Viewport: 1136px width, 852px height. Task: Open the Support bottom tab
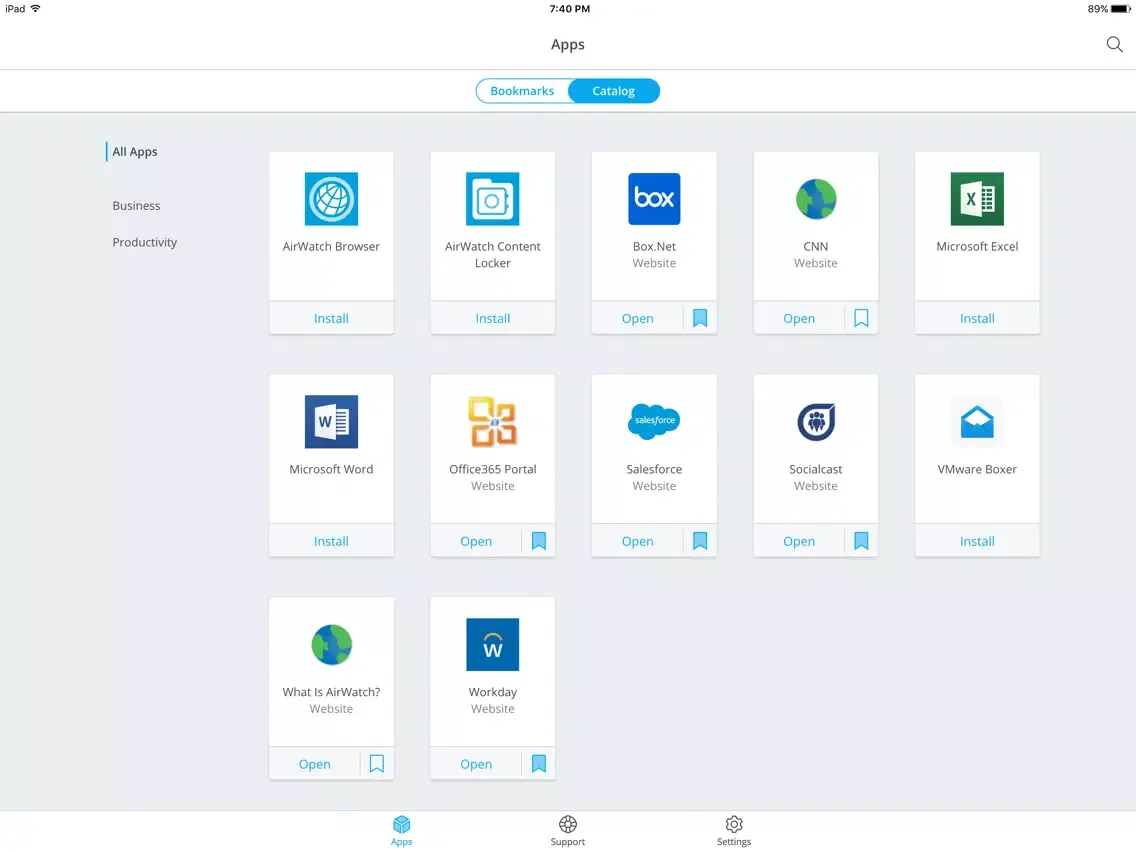[567, 830]
